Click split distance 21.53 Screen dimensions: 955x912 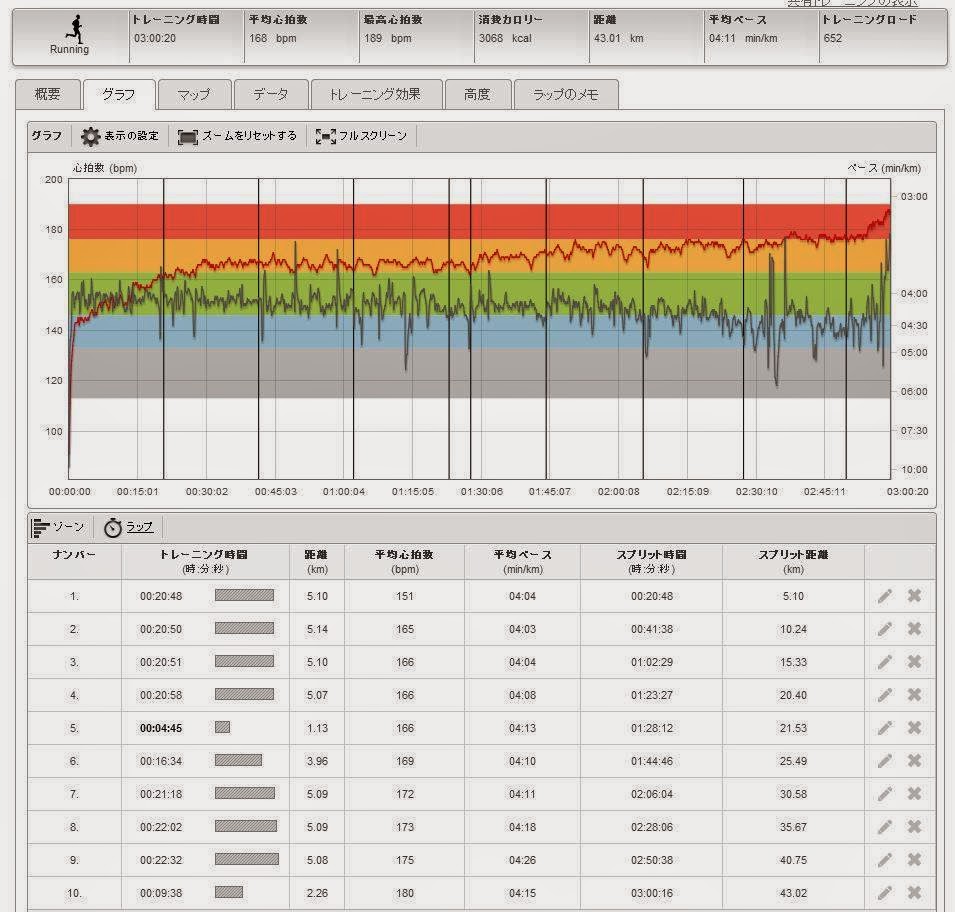(x=793, y=728)
